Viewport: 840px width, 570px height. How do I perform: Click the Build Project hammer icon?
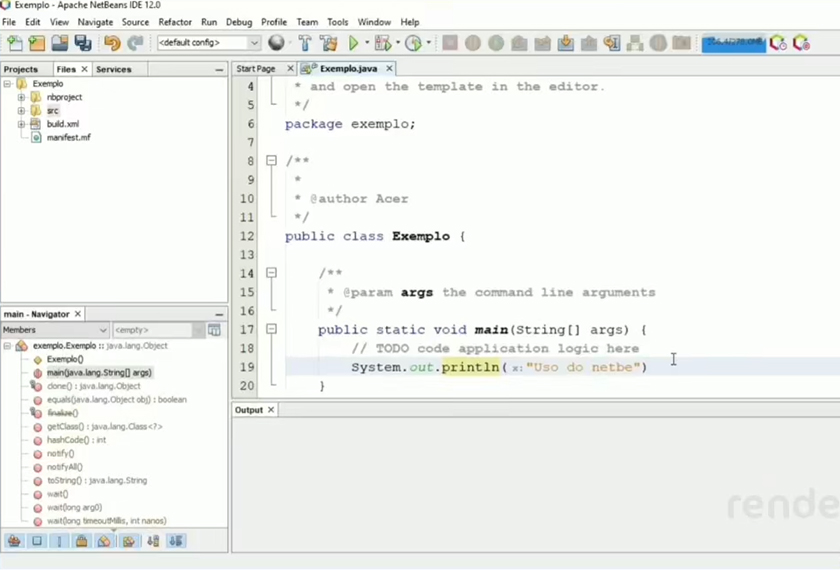[304, 43]
